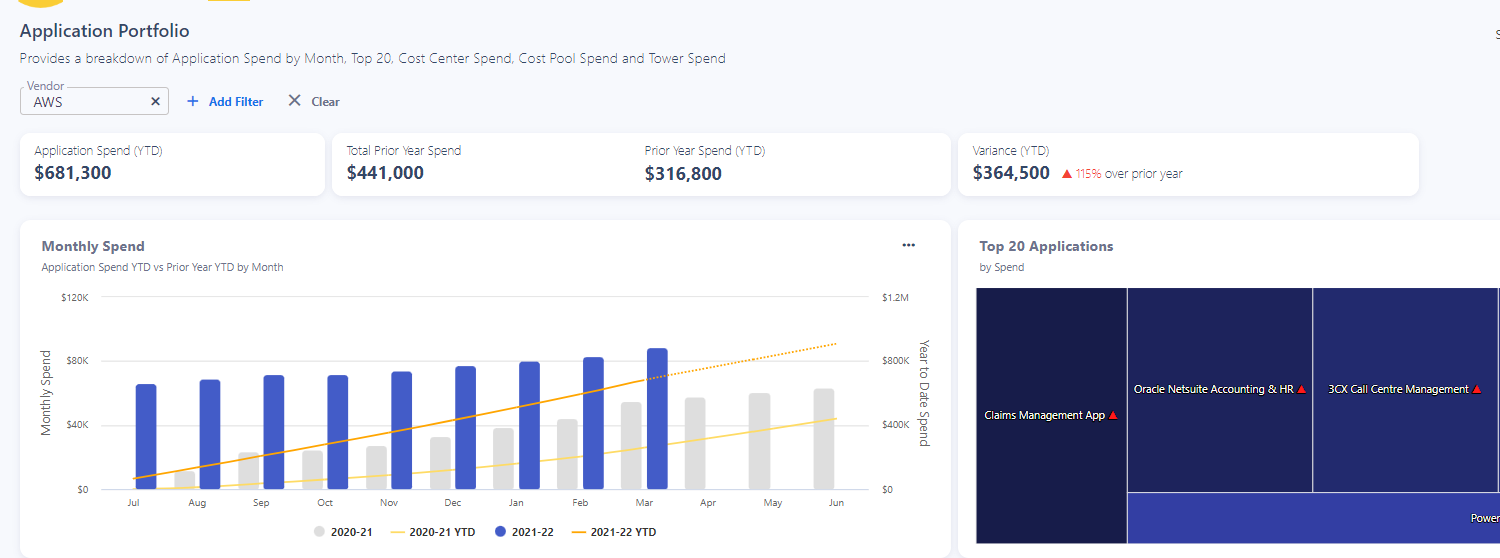Toggle the 2021-22 YTD legend line
This screenshot has width=1500, height=558.
pyautogui.click(x=613, y=532)
